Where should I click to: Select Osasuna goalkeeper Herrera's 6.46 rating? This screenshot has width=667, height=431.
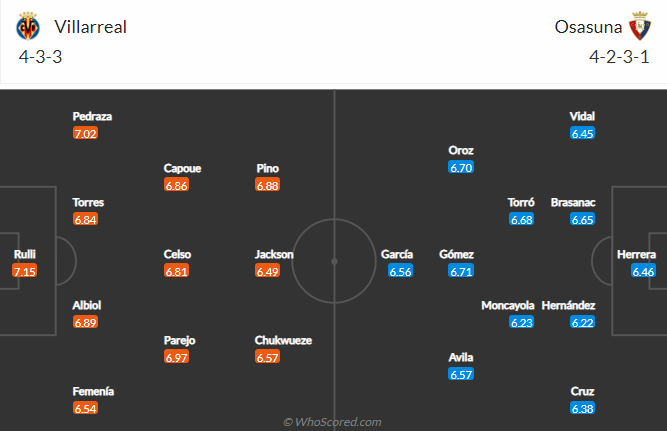tap(643, 272)
